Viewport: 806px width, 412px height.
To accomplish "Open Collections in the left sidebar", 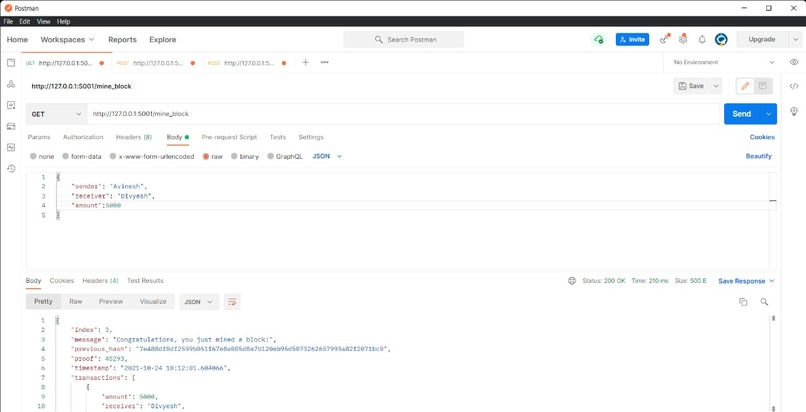I will [x=11, y=63].
